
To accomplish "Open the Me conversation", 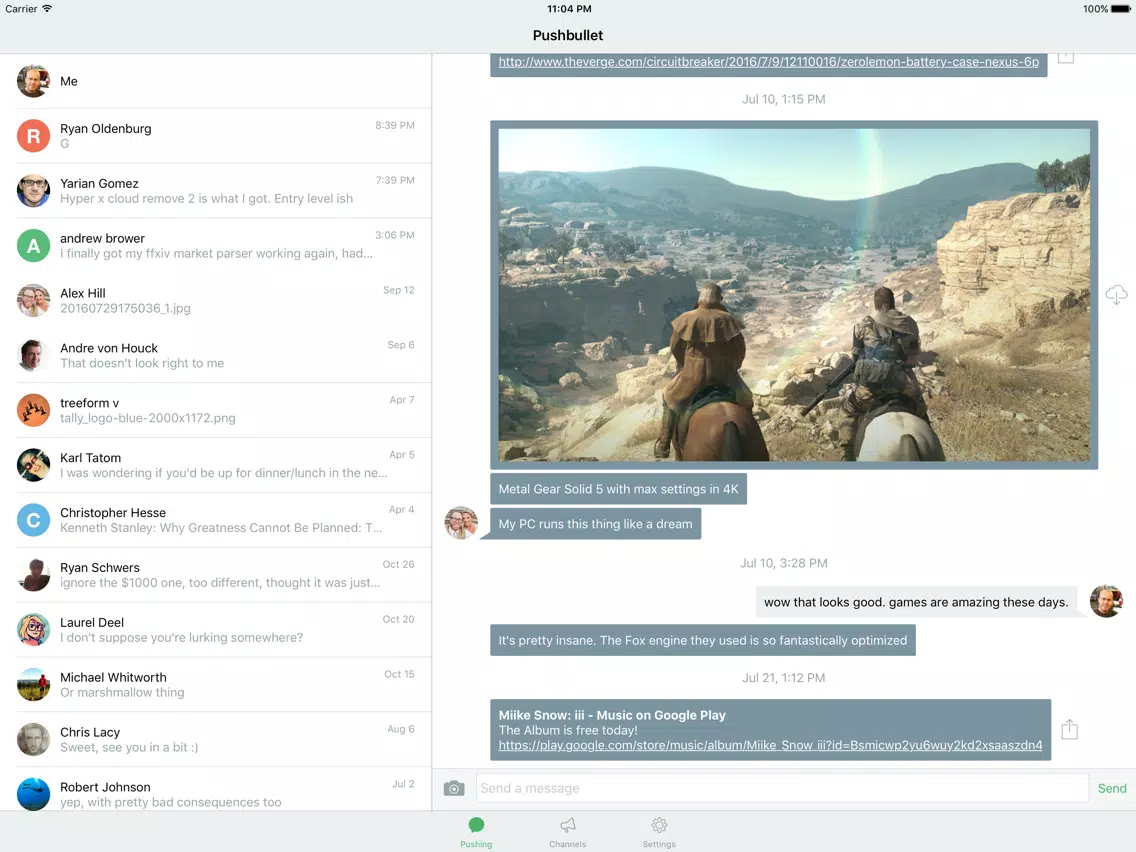I will pyautogui.click(x=216, y=81).
